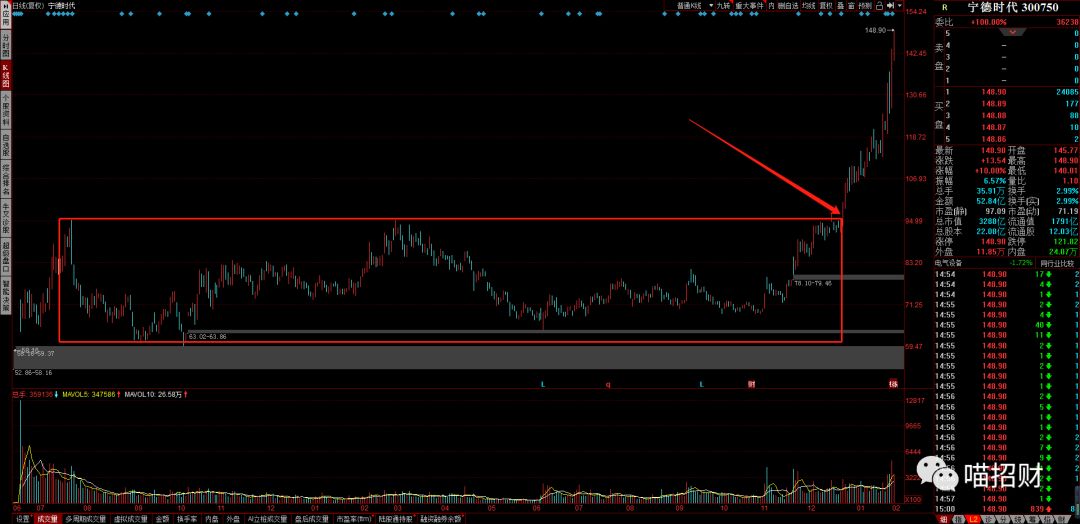
Task: Click the 窗 window layout button
Action: [x=851, y=6]
